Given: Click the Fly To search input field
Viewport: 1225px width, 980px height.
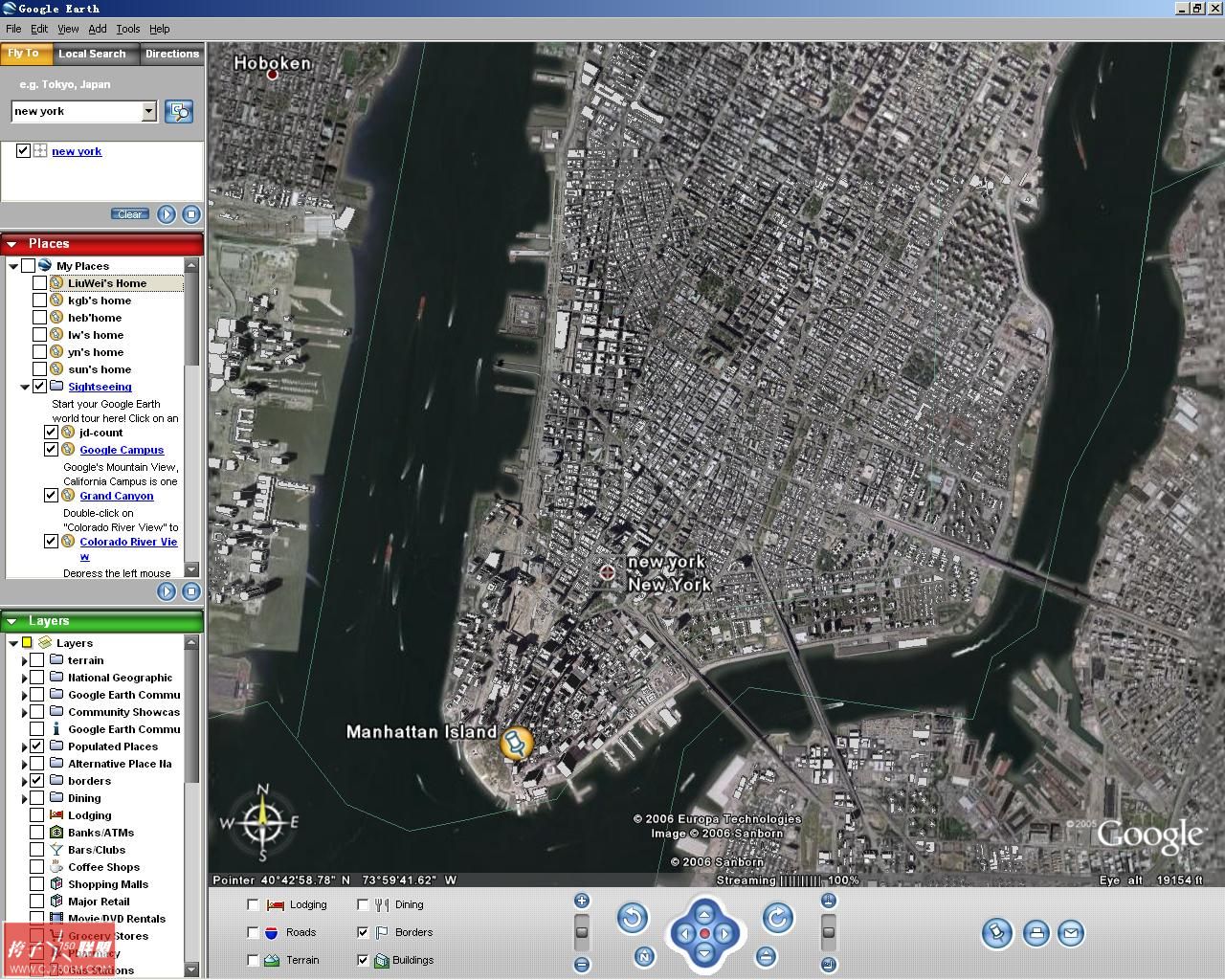Looking at the screenshot, I should pyautogui.click(x=77, y=111).
